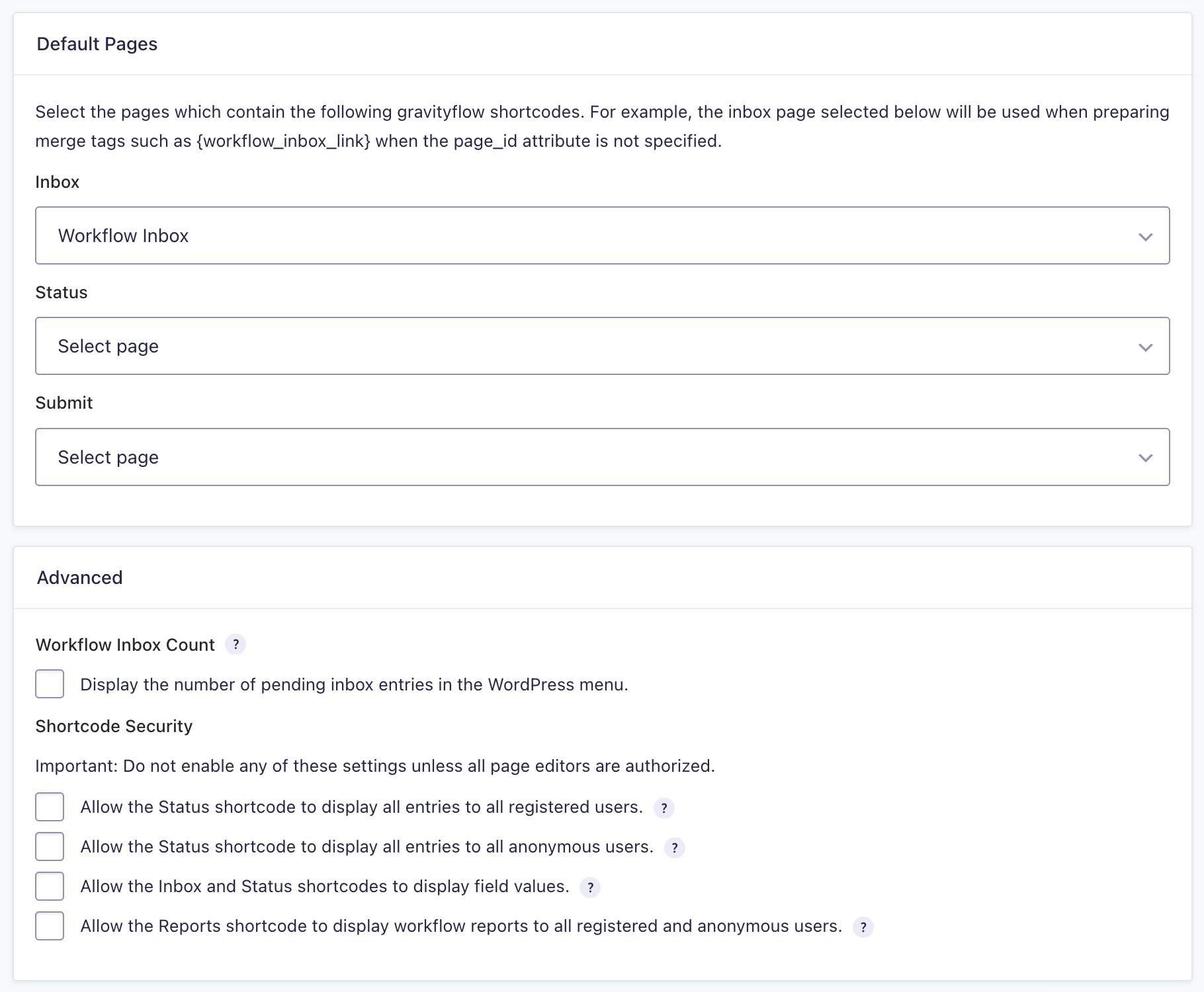
Task: Click the Shortcode Security label
Action: 114,726
